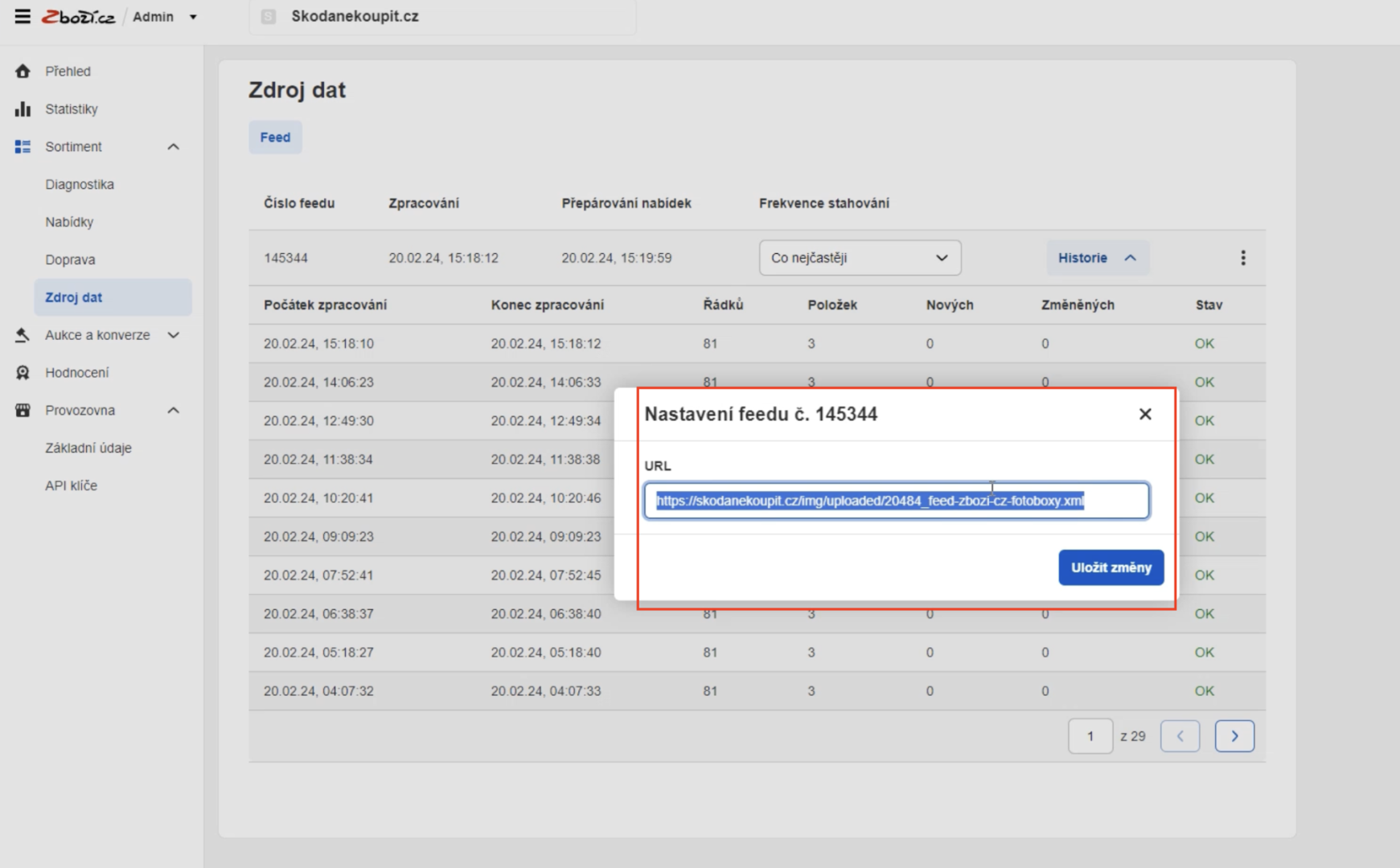1400x868 pixels.
Task: Open Nabídky in the sidebar
Action: (69, 222)
